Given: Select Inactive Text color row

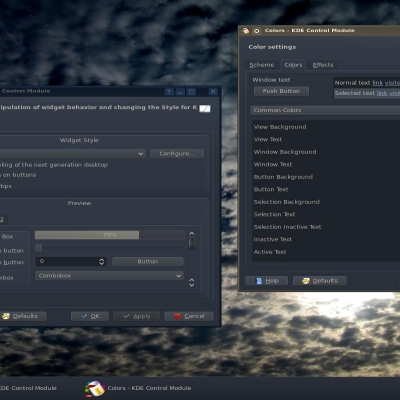Looking at the screenshot, I should [326, 239].
